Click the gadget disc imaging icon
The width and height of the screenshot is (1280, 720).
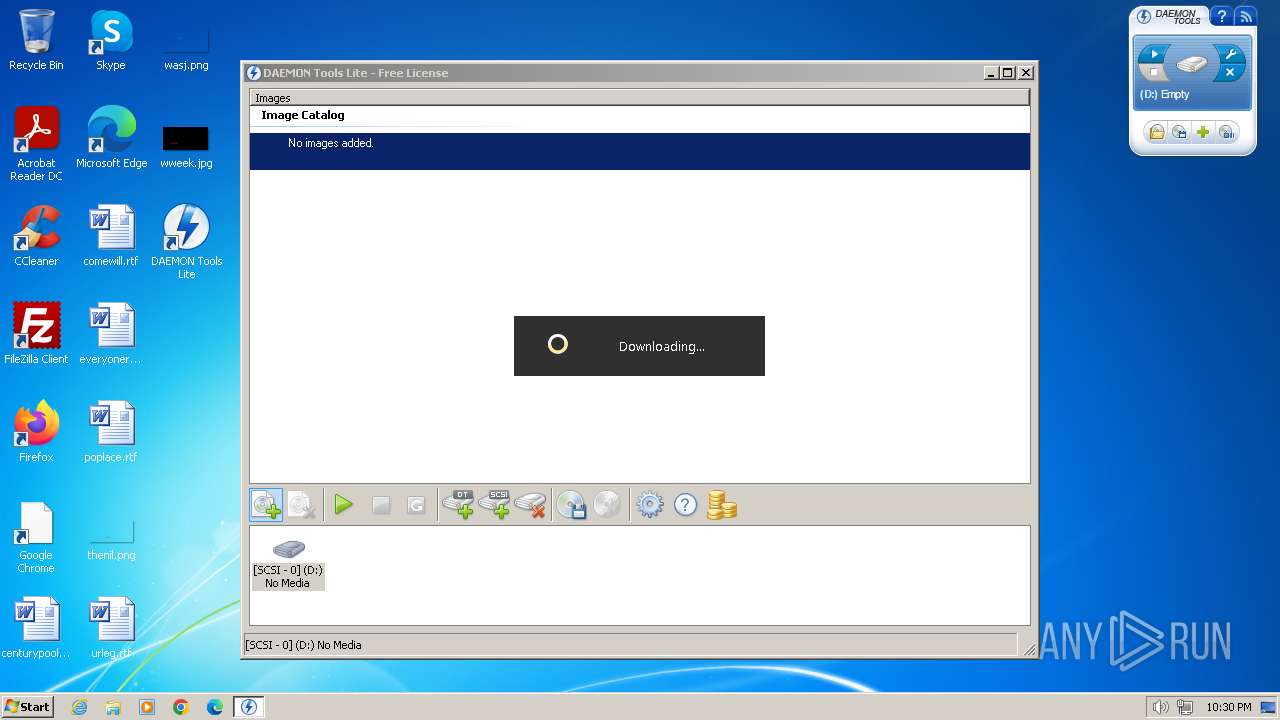(1180, 132)
